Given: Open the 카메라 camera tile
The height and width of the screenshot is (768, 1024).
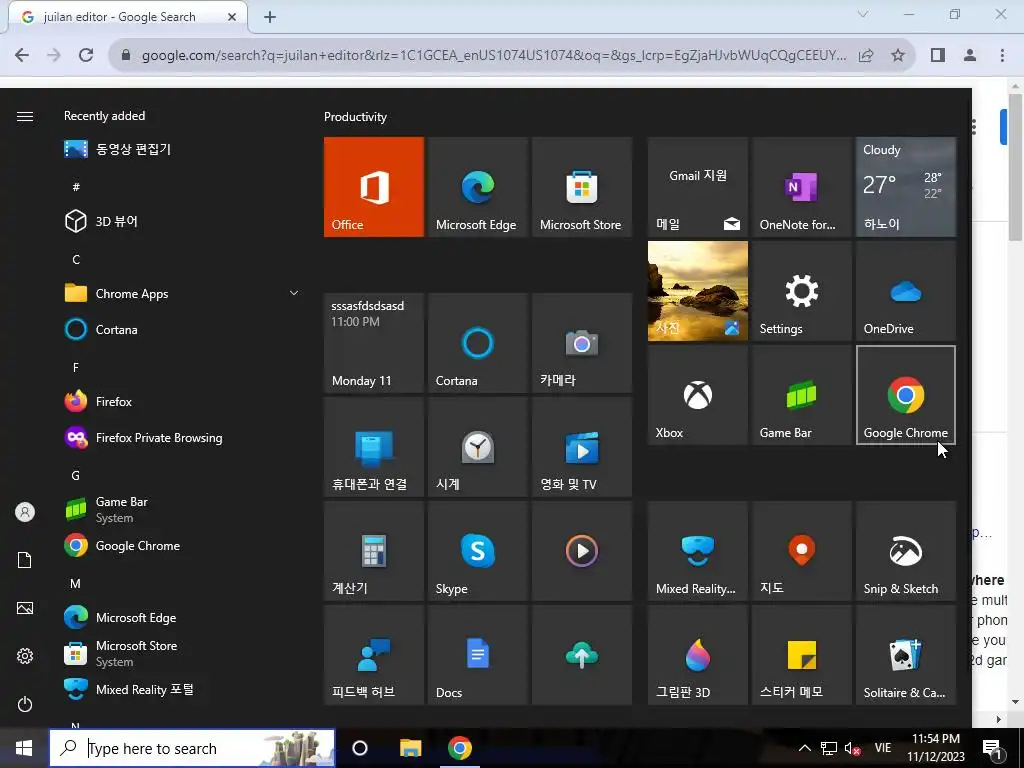Looking at the screenshot, I should (582, 343).
